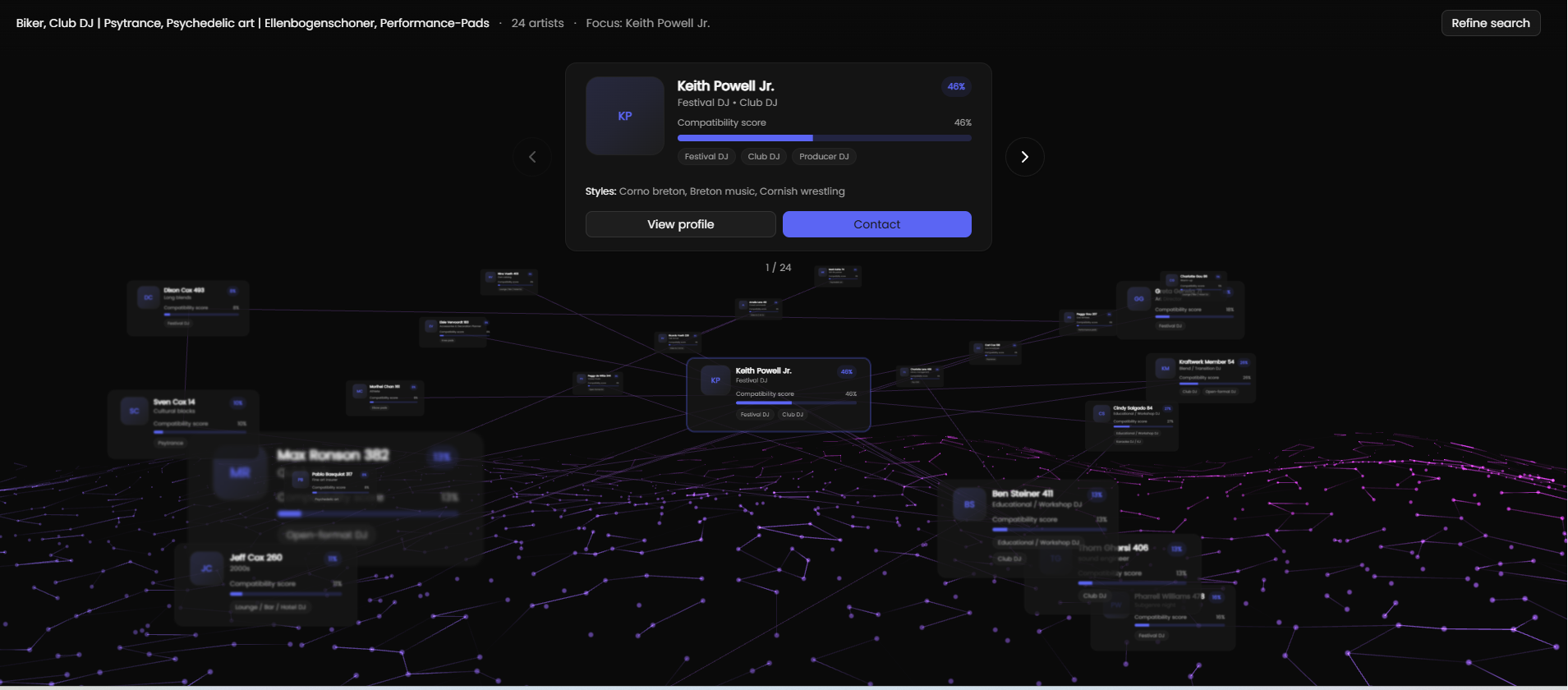Click the KP avatar in the focus card
The width and height of the screenshot is (1568, 690).
tap(624, 116)
